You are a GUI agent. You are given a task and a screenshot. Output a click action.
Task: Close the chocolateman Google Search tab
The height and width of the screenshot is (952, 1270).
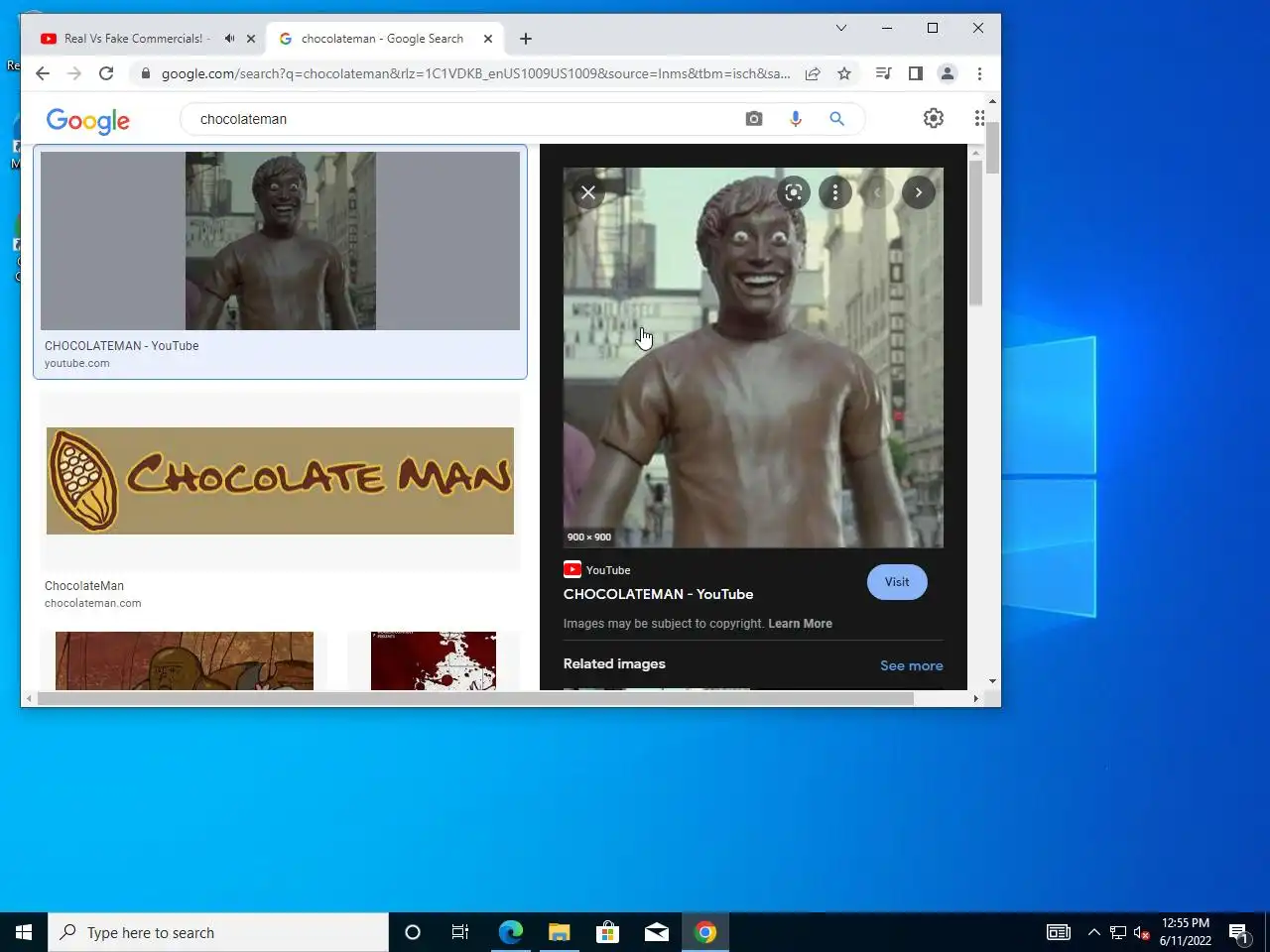[x=488, y=39]
